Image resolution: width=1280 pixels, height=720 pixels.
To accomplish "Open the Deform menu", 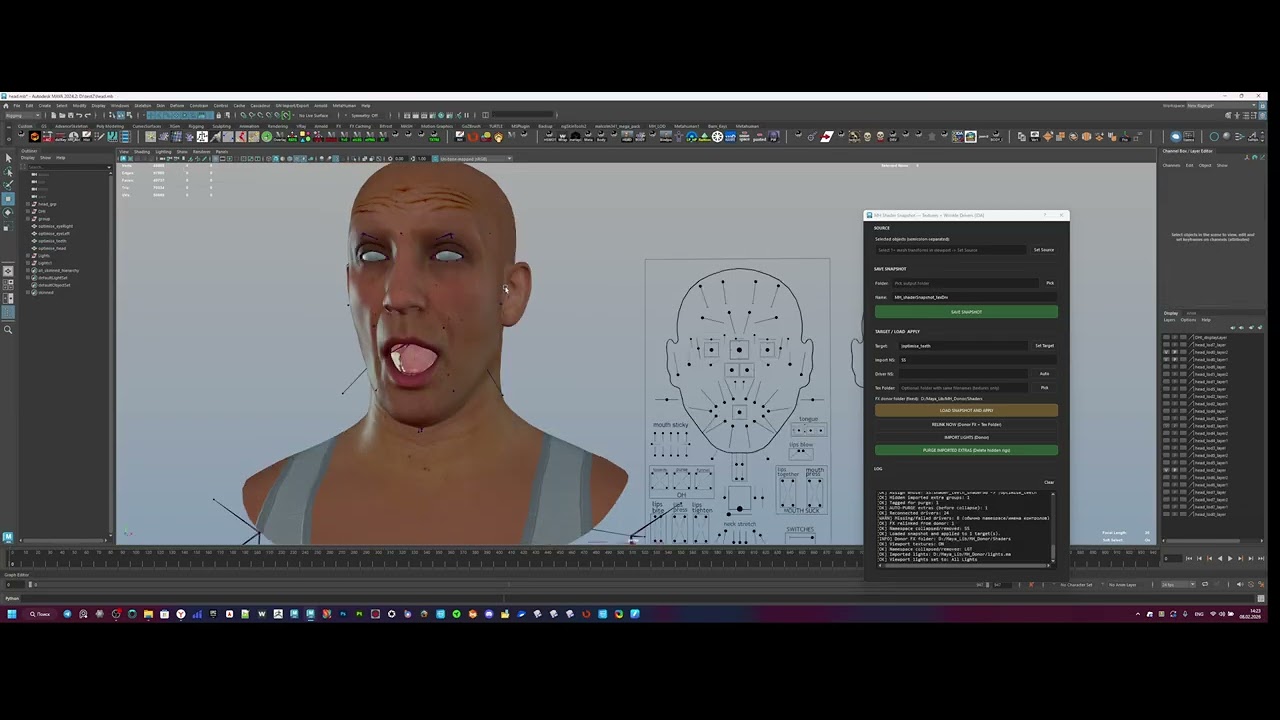I will pyautogui.click(x=177, y=106).
